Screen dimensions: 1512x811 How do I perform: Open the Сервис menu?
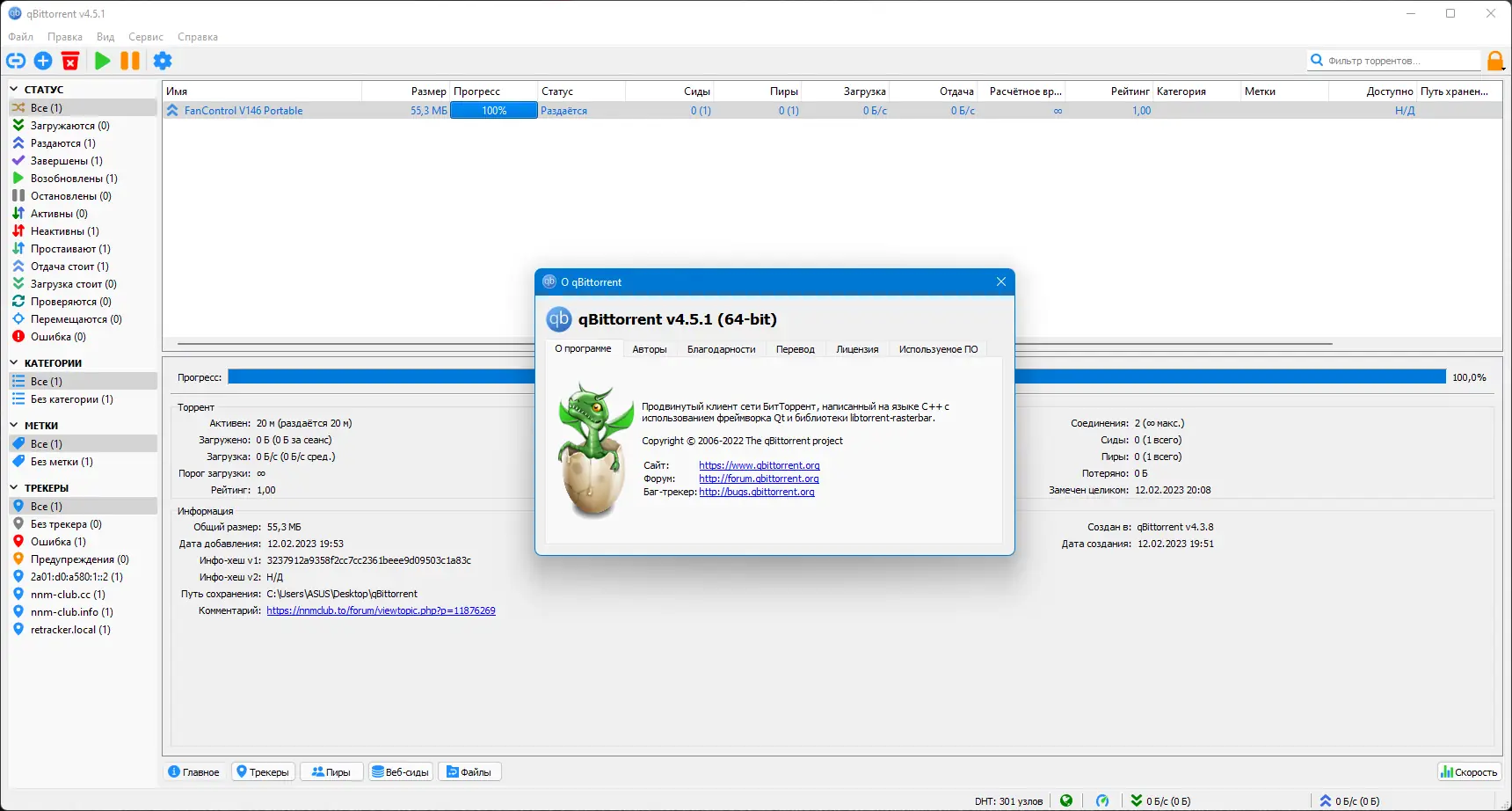(x=146, y=37)
